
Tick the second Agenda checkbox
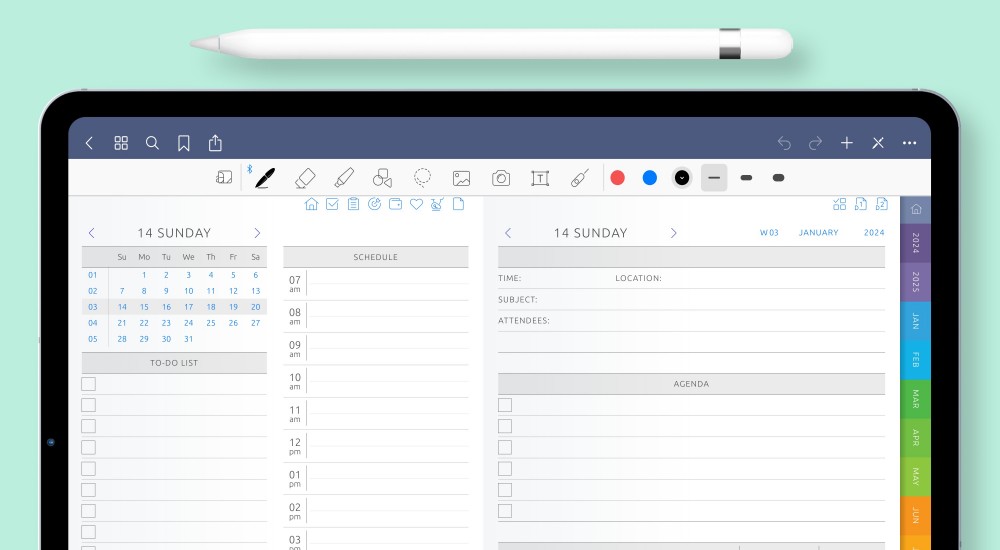point(505,426)
